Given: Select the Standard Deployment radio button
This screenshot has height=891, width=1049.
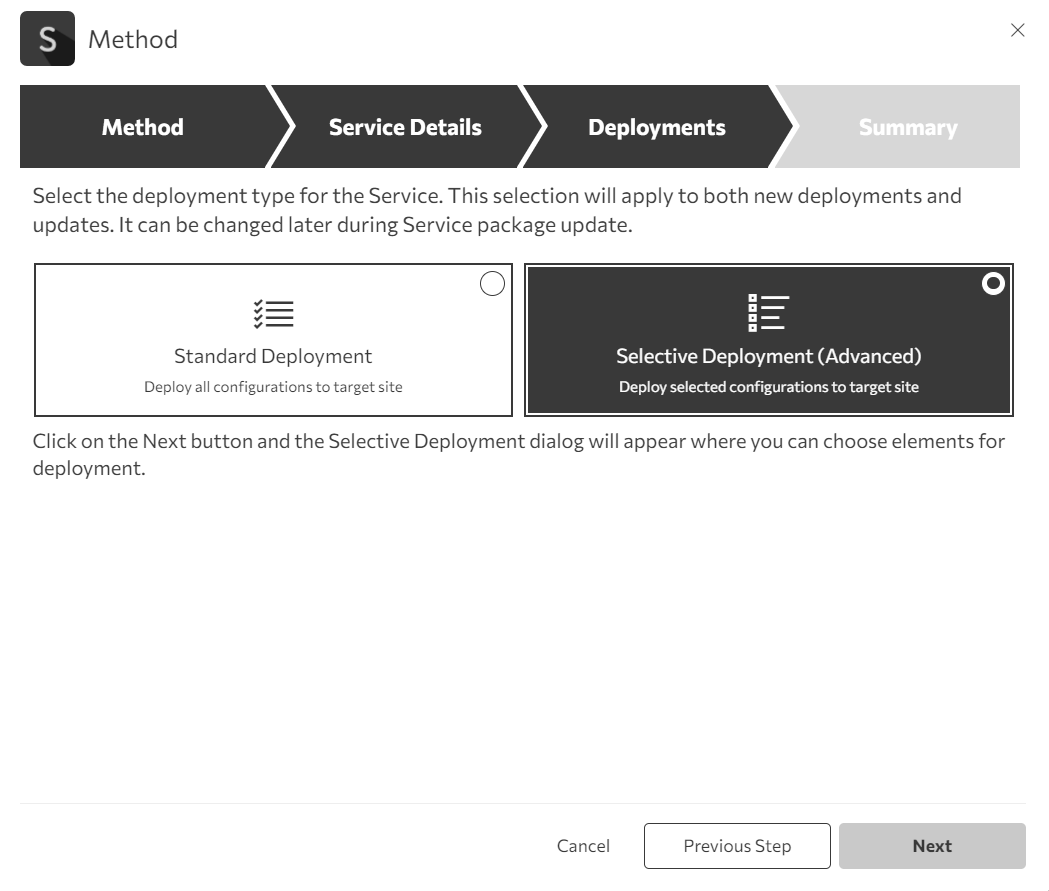Looking at the screenshot, I should [492, 284].
